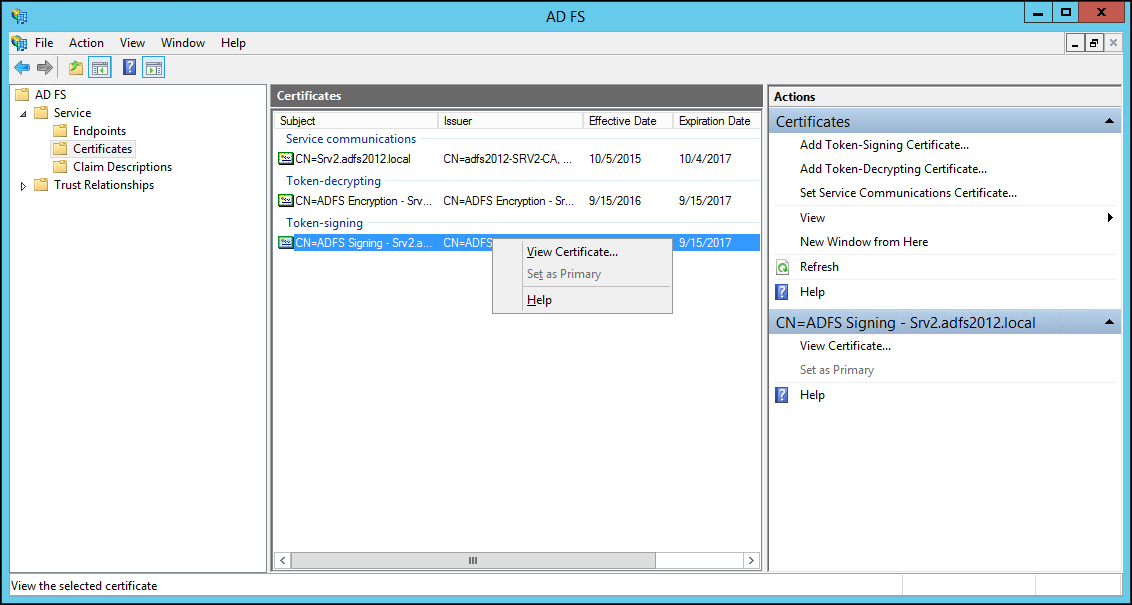Image resolution: width=1132 pixels, height=605 pixels.
Task: Click the Forward arrow toolbar icon
Action: 45,68
